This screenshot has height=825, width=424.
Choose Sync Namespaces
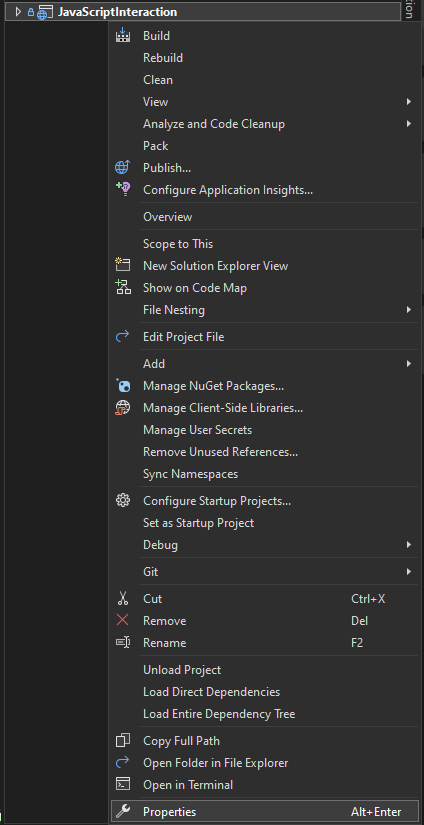(265, 474)
